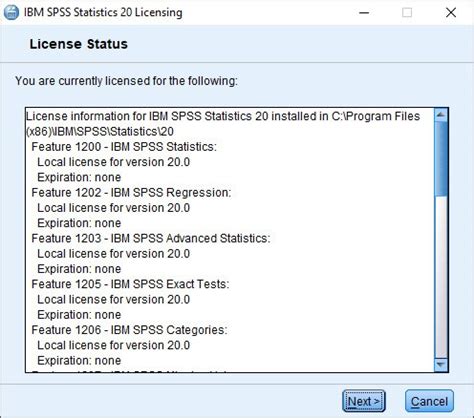Click the license list scrollbar thumb

tap(441, 159)
